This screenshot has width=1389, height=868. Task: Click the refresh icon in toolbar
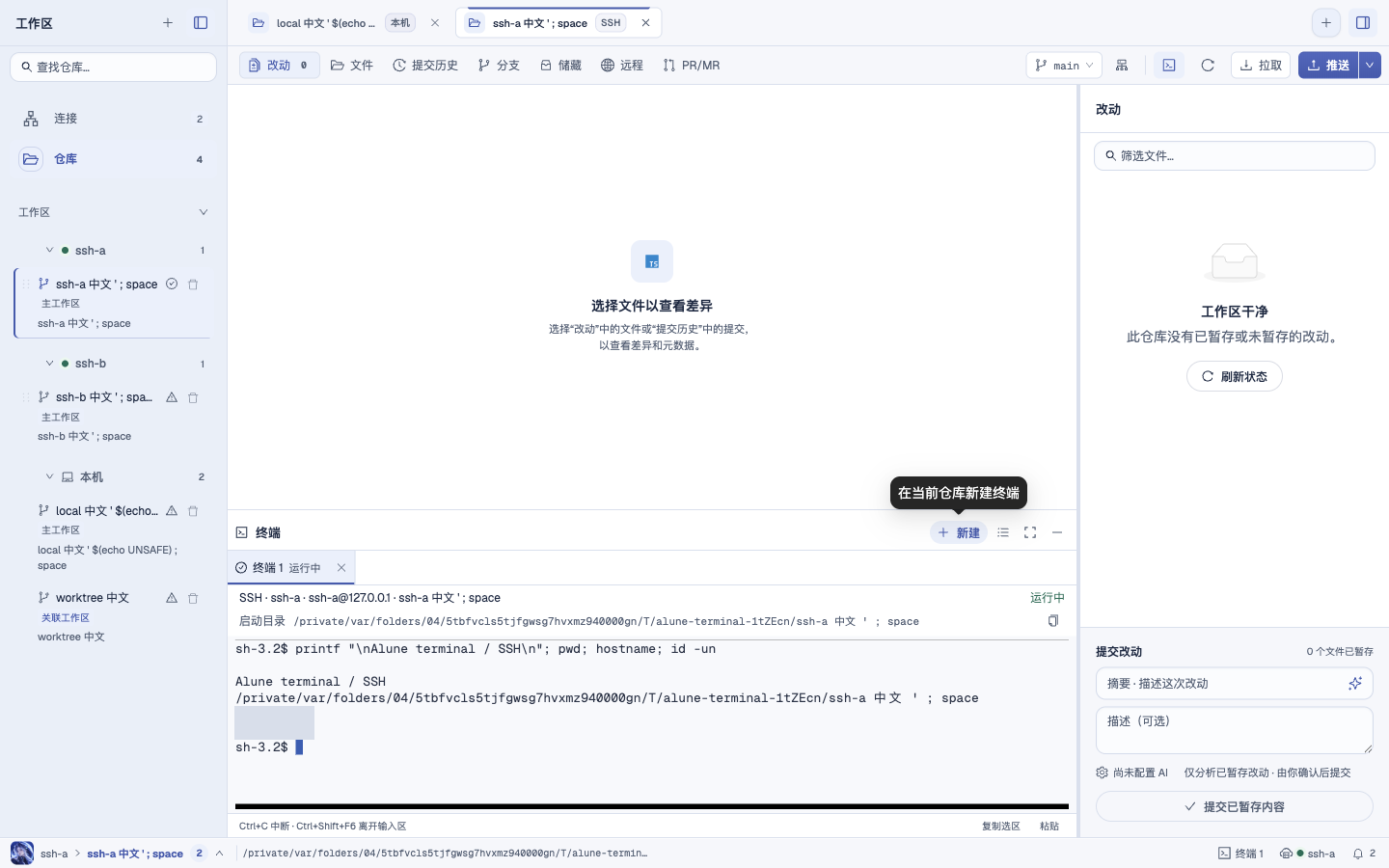click(1208, 66)
